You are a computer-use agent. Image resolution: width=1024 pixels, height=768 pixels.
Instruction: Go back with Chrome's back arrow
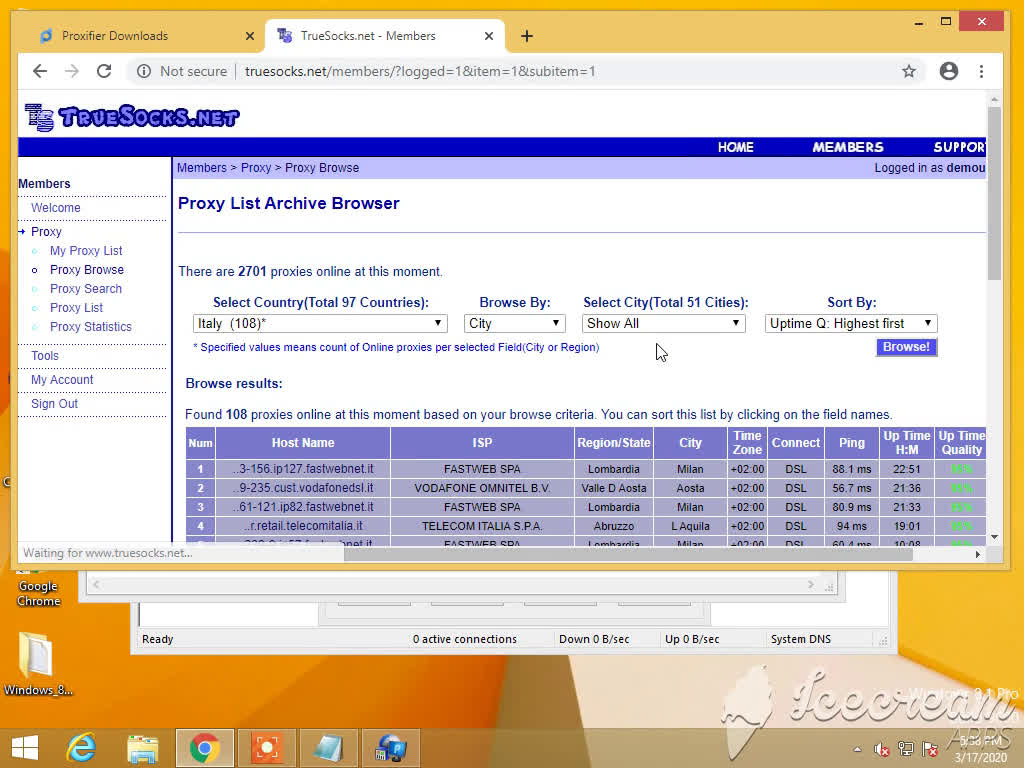40,71
